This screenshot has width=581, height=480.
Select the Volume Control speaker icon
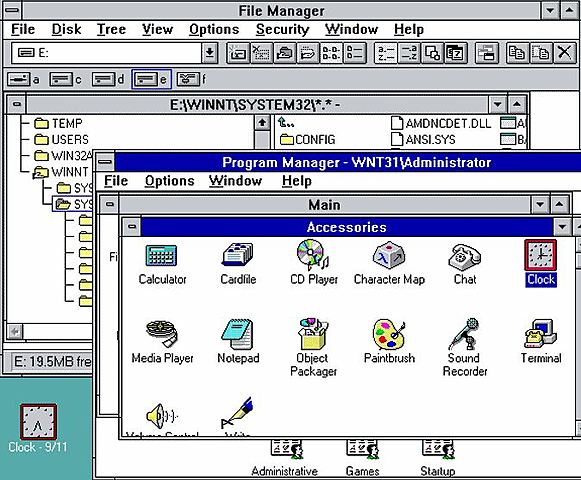pos(162,416)
